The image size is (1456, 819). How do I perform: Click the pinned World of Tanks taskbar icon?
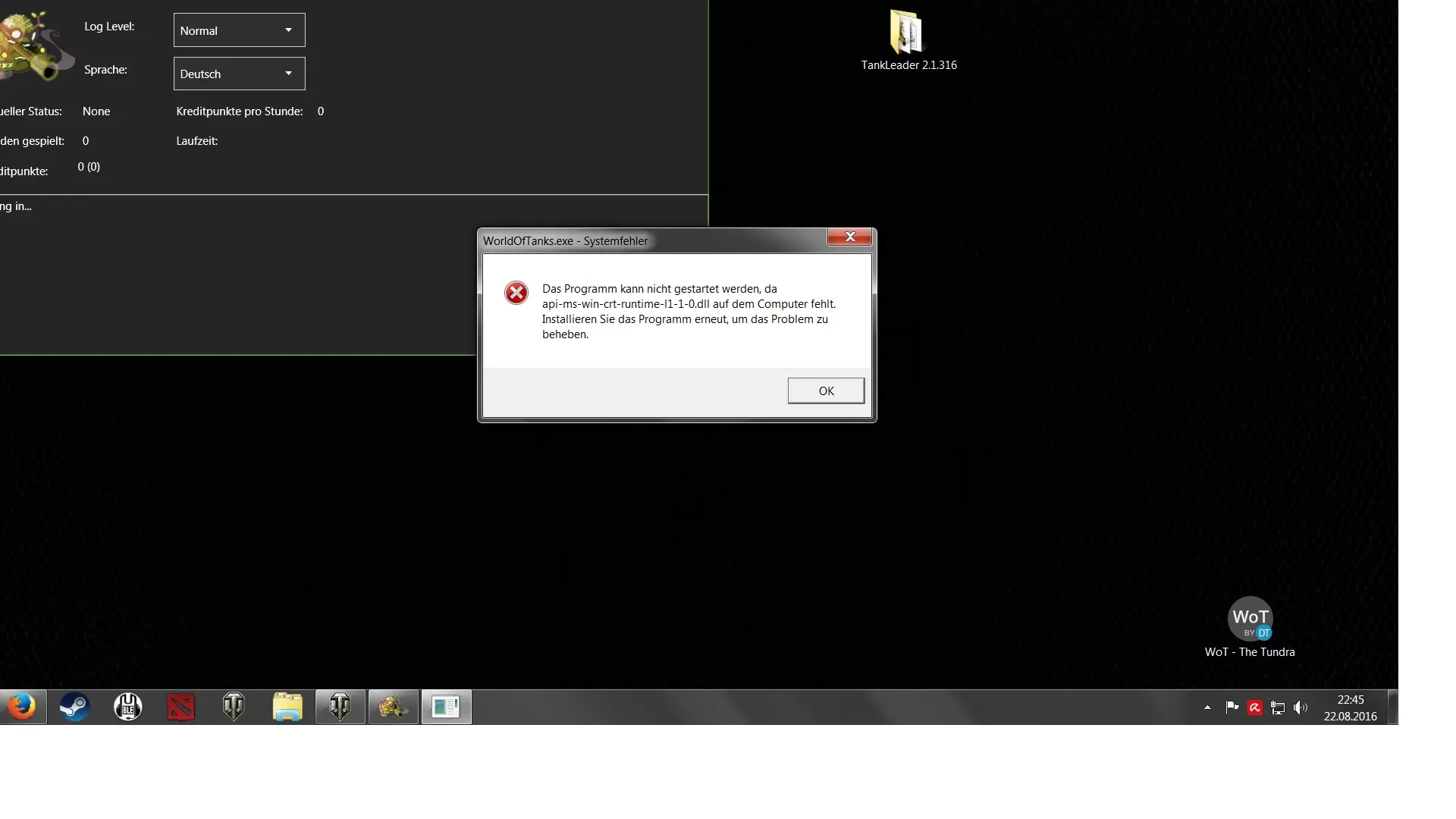pos(234,707)
